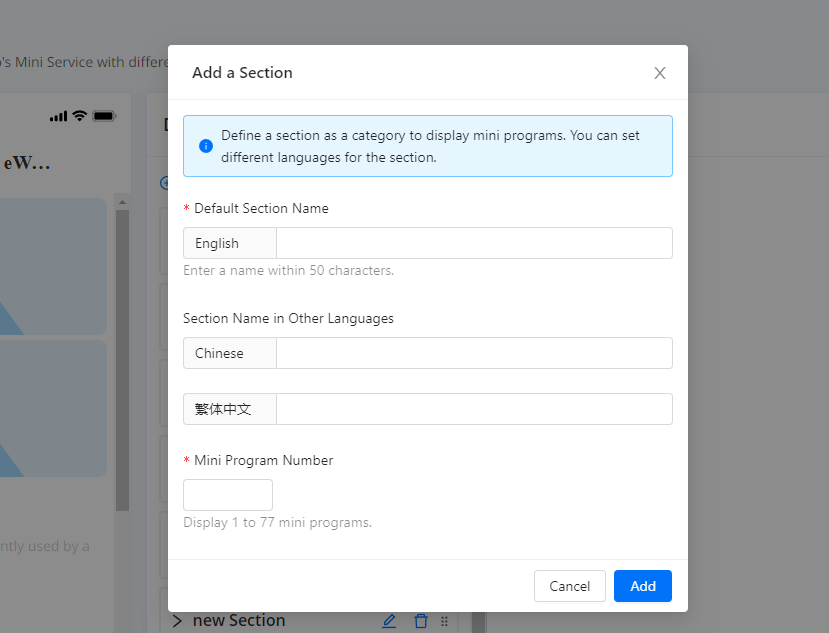Click the plus circle icon behind dialog

(x=164, y=183)
